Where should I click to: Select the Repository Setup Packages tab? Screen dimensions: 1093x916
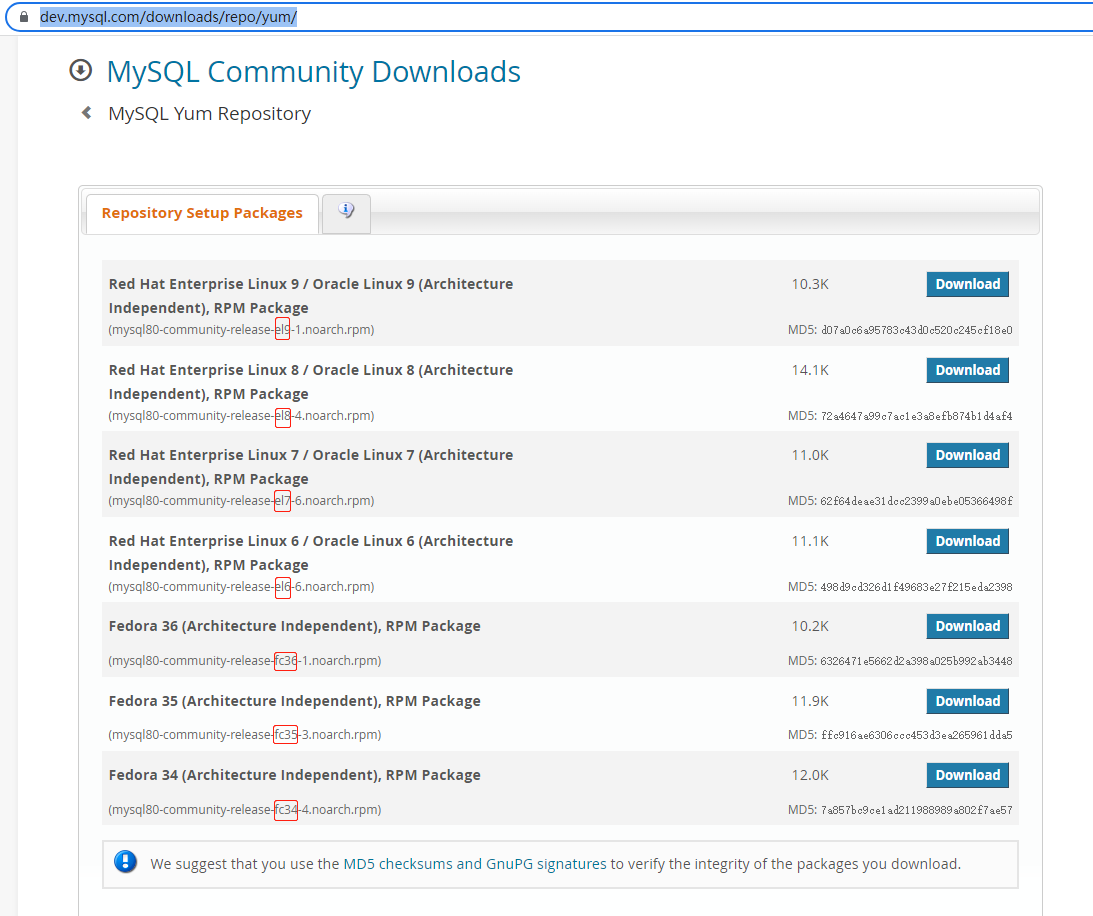202,213
